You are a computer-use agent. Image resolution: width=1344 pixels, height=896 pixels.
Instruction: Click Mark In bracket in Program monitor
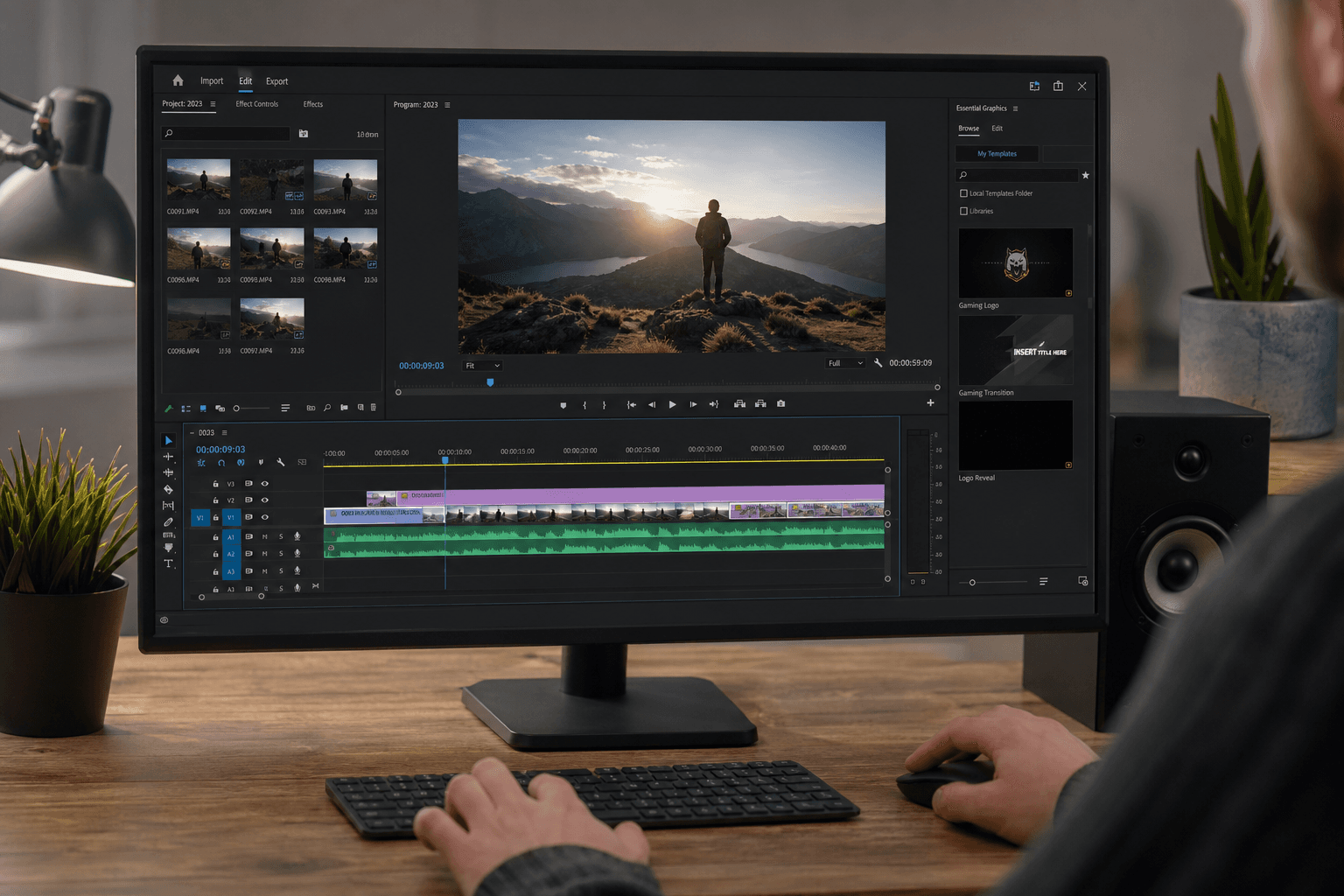coord(584,405)
